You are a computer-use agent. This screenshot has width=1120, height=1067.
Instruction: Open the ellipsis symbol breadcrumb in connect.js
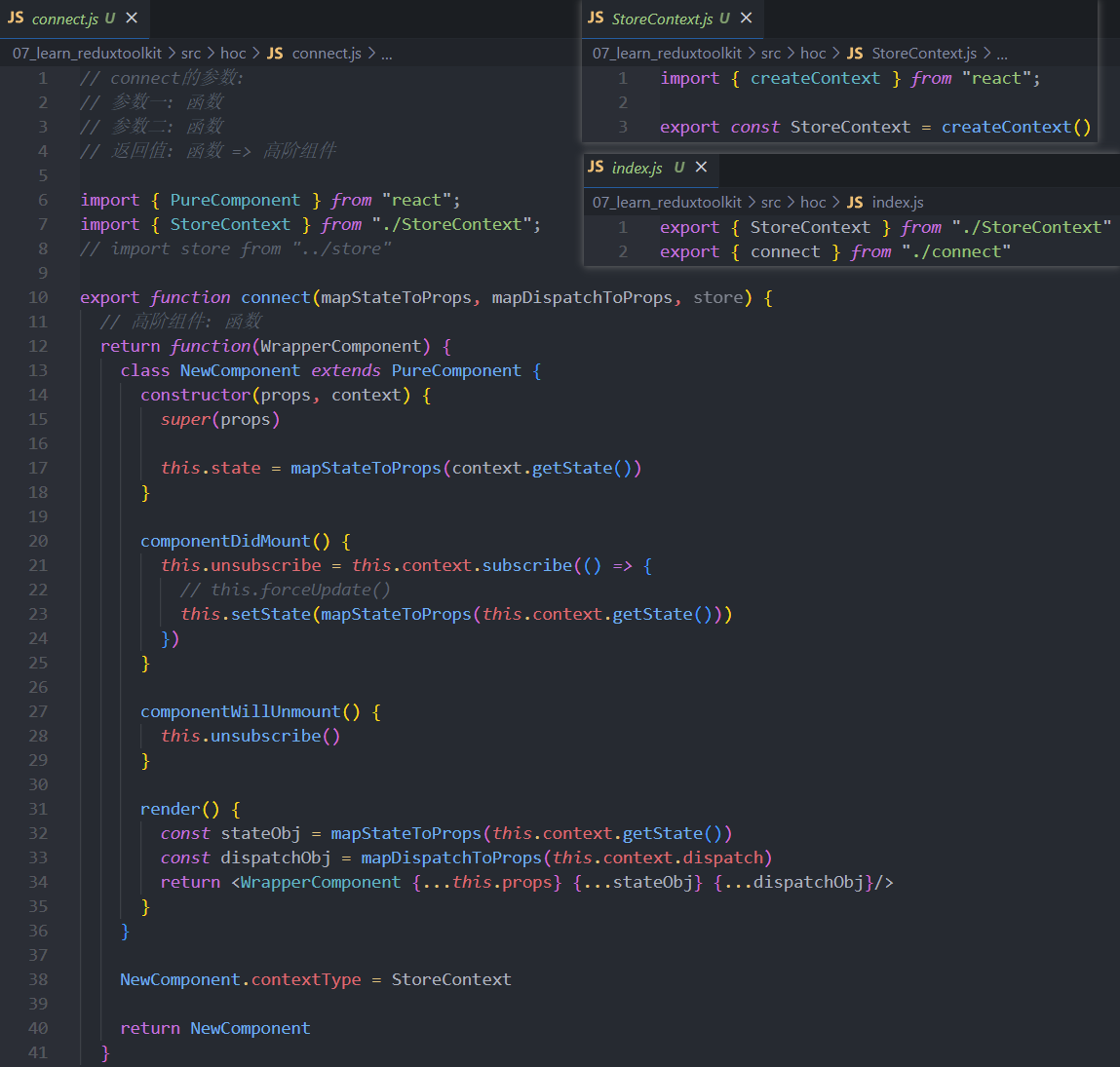click(x=386, y=54)
